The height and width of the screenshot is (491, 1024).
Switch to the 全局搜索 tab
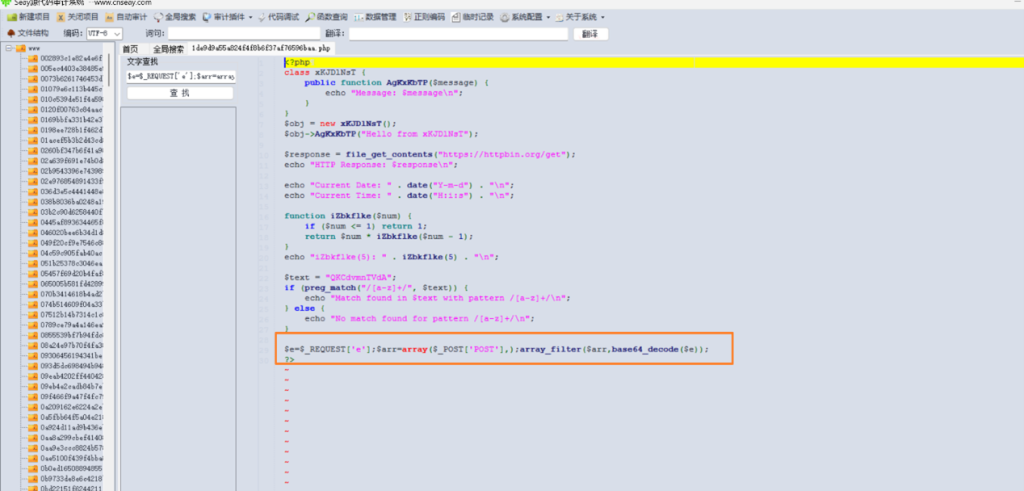(167, 48)
